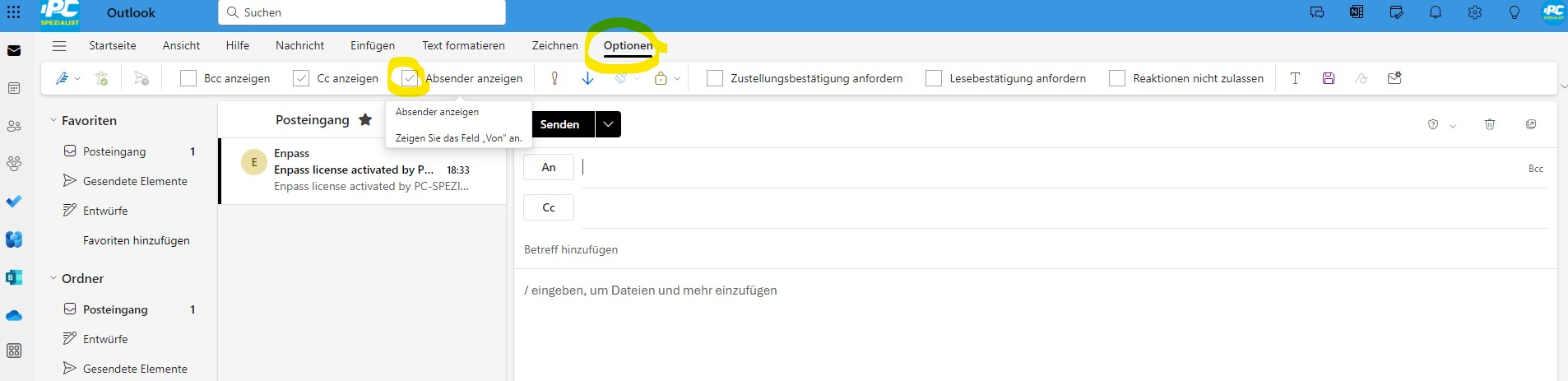Click the high importance exclamation icon

tap(554, 78)
